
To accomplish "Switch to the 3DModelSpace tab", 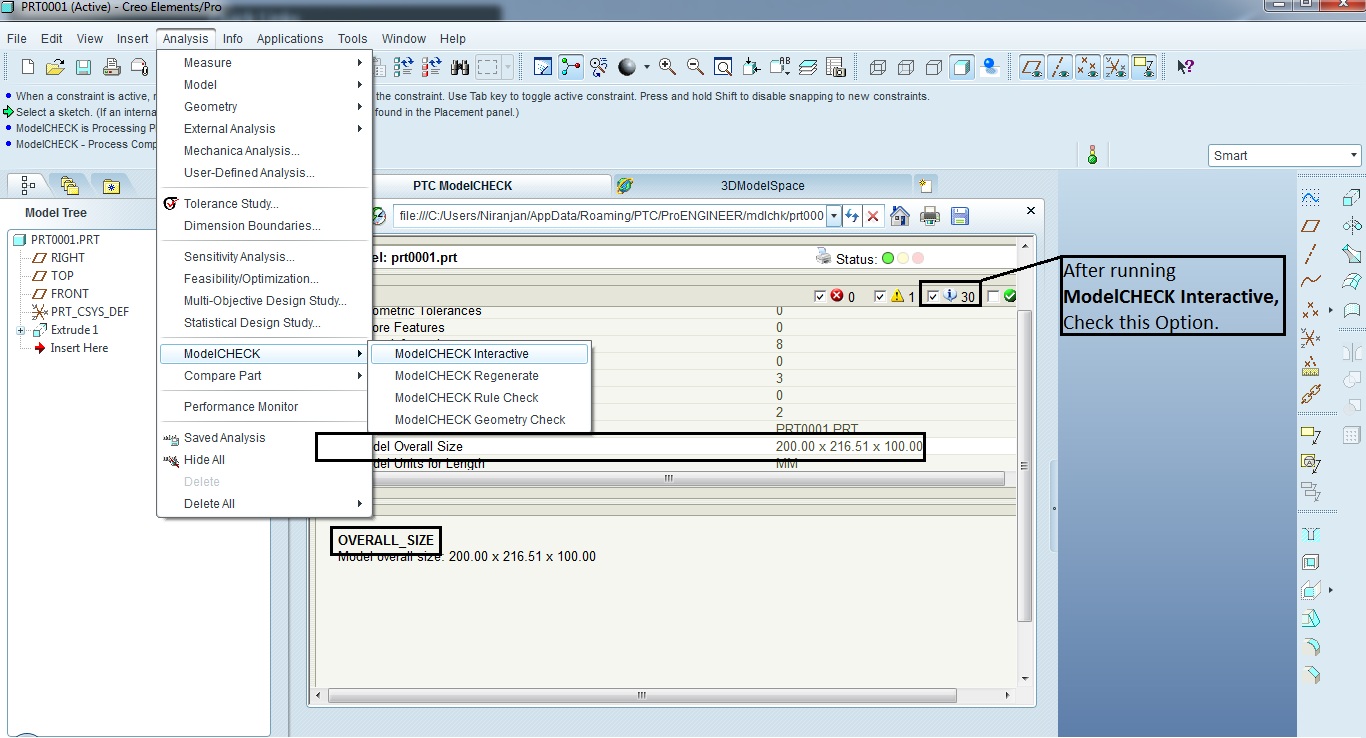I will point(762,185).
